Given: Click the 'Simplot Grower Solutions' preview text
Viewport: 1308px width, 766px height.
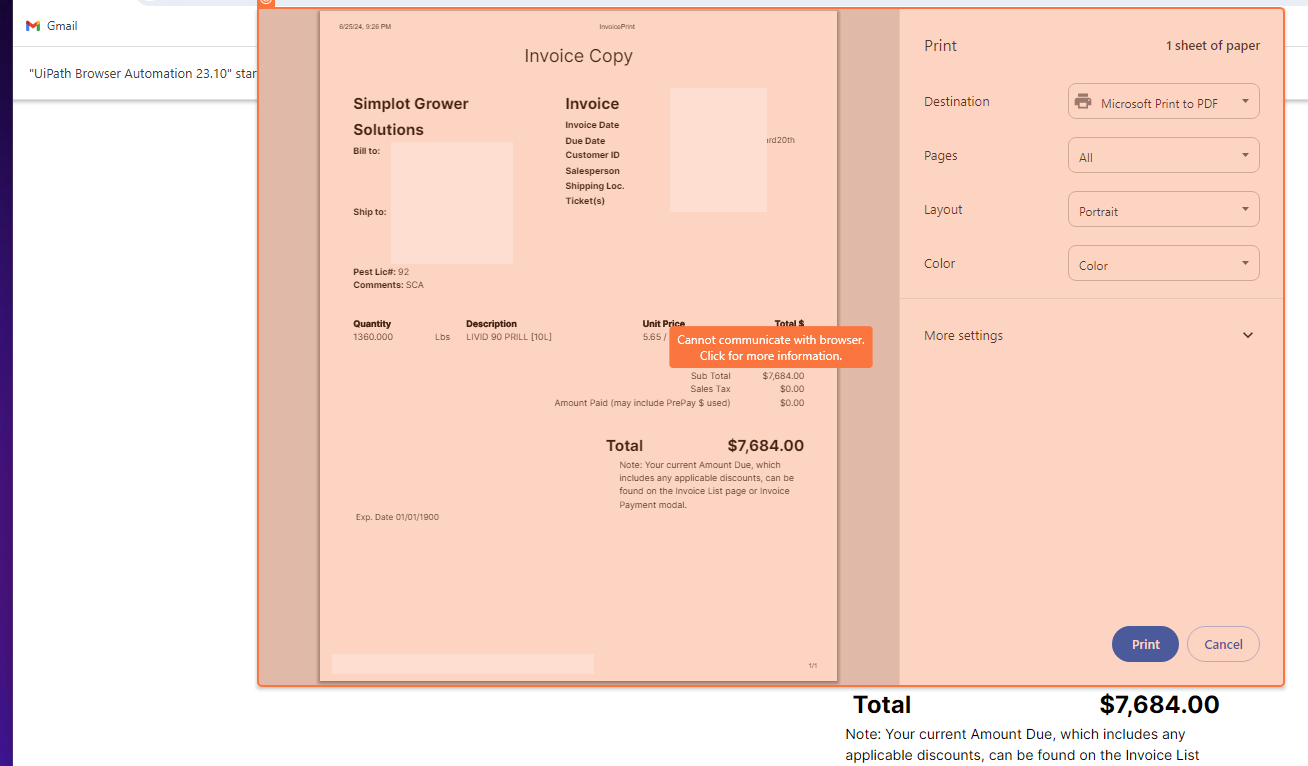Looking at the screenshot, I should pos(411,117).
